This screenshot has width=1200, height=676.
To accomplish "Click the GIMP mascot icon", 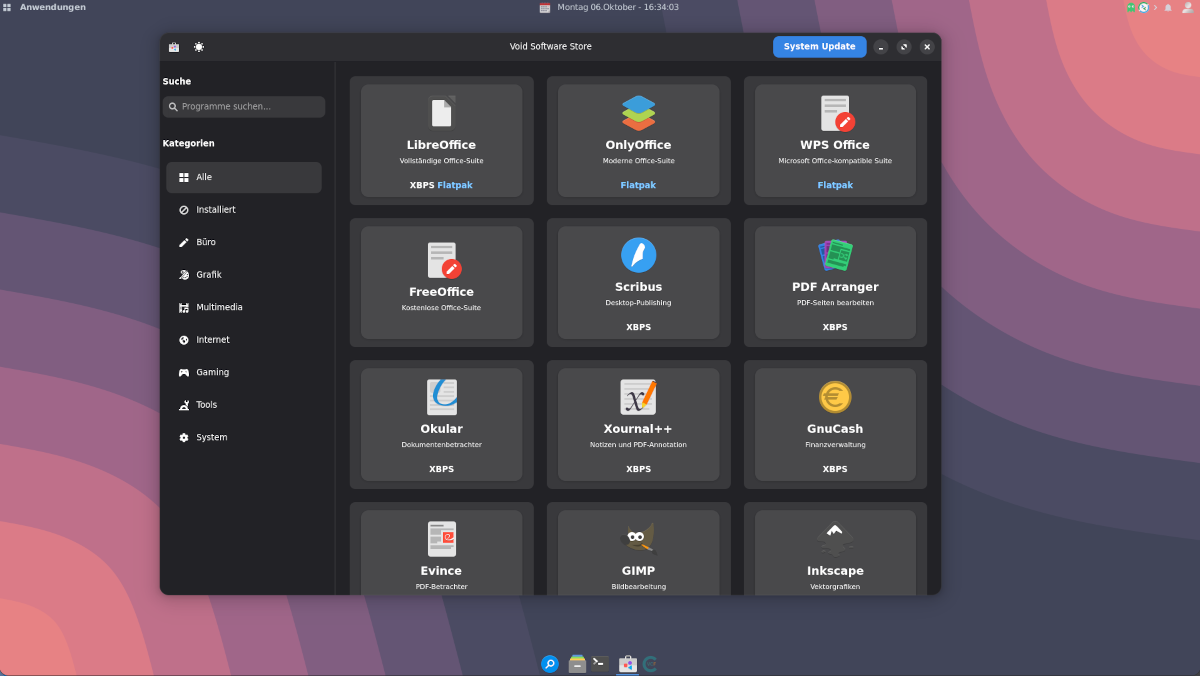I will [x=638, y=539].
